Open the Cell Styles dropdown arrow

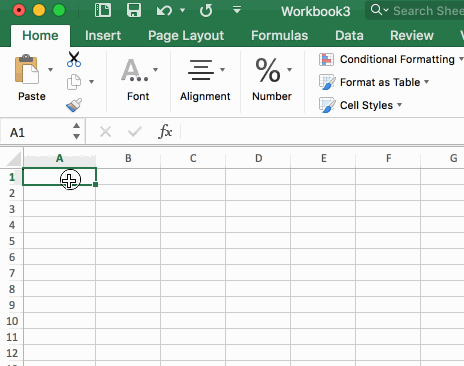(x=399, y=105)
